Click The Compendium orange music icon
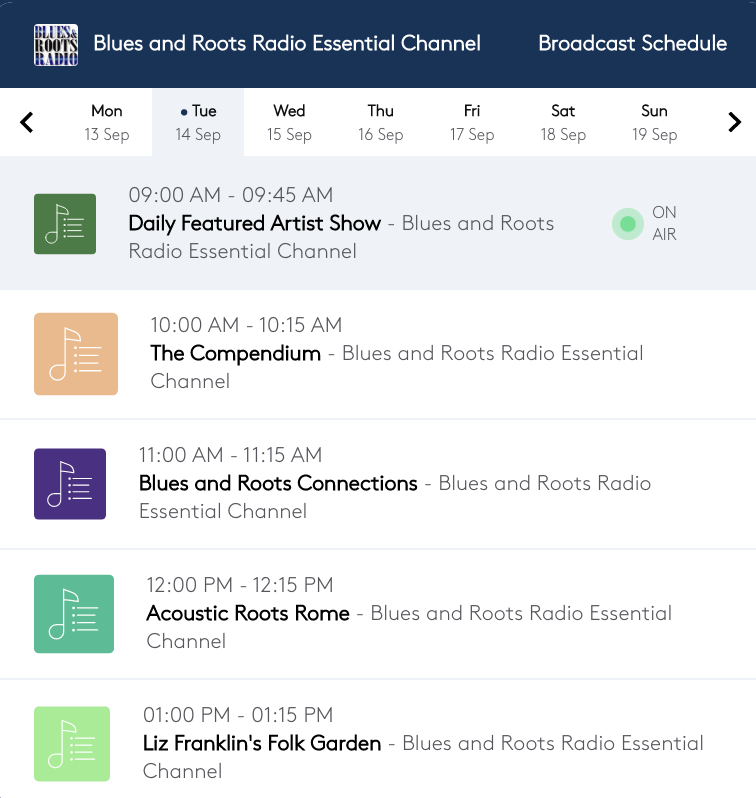Image resolution: width=756 pixels, height=798 pixels. click(76, 354)
